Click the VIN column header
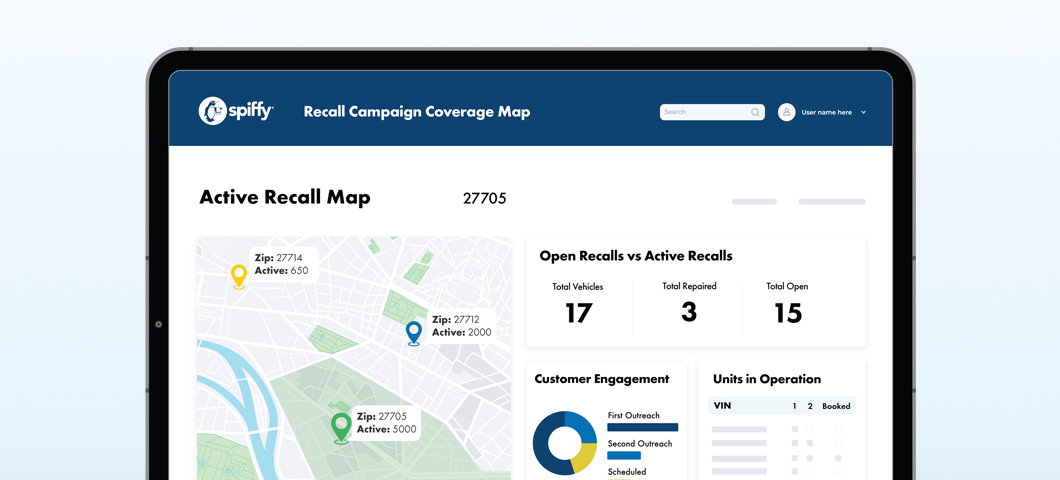Viewport: 1060px width, 480px height. [x=722, y=406]
